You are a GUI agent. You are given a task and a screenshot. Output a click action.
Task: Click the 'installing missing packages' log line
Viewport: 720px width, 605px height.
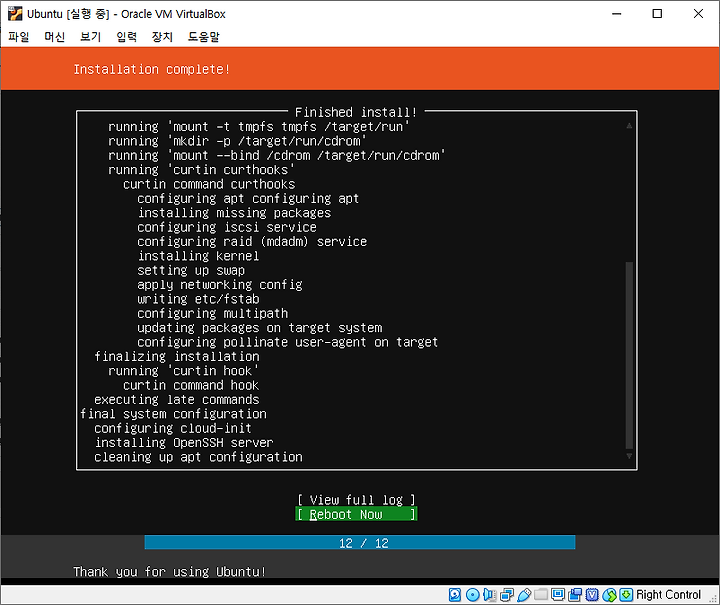[x=234, y=213]
